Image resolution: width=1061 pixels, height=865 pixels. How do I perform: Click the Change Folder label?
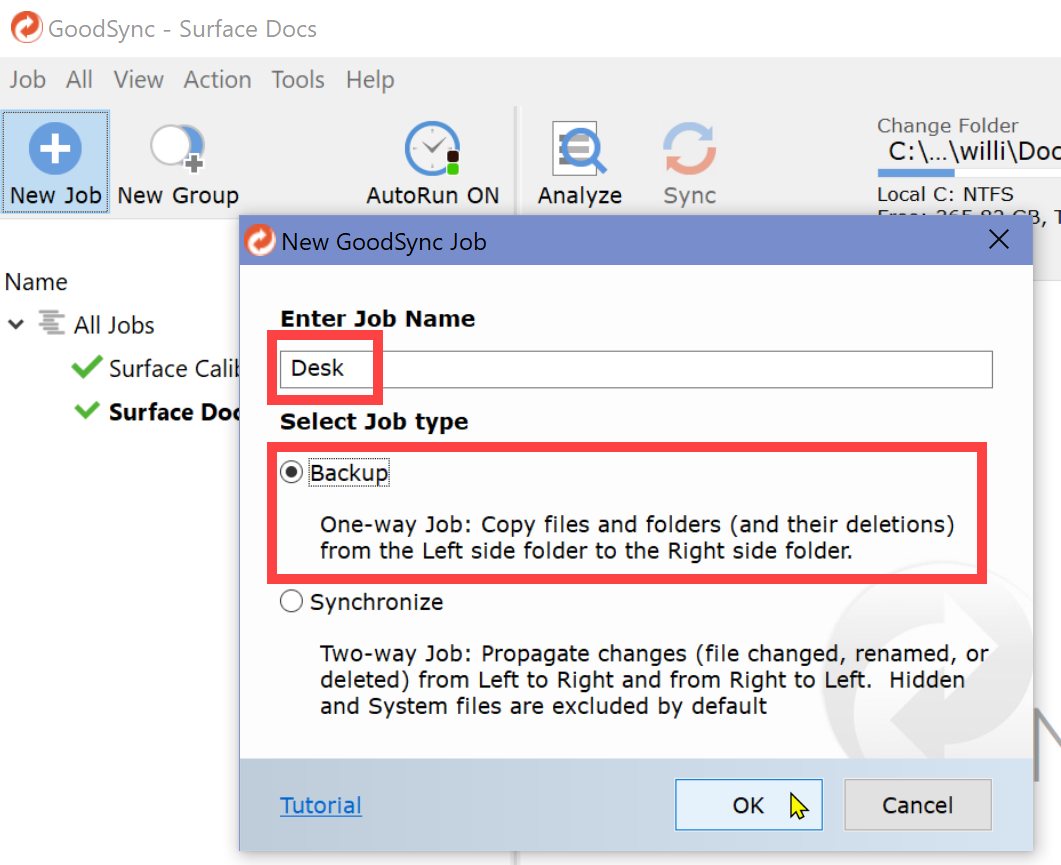tap(947, 125)
